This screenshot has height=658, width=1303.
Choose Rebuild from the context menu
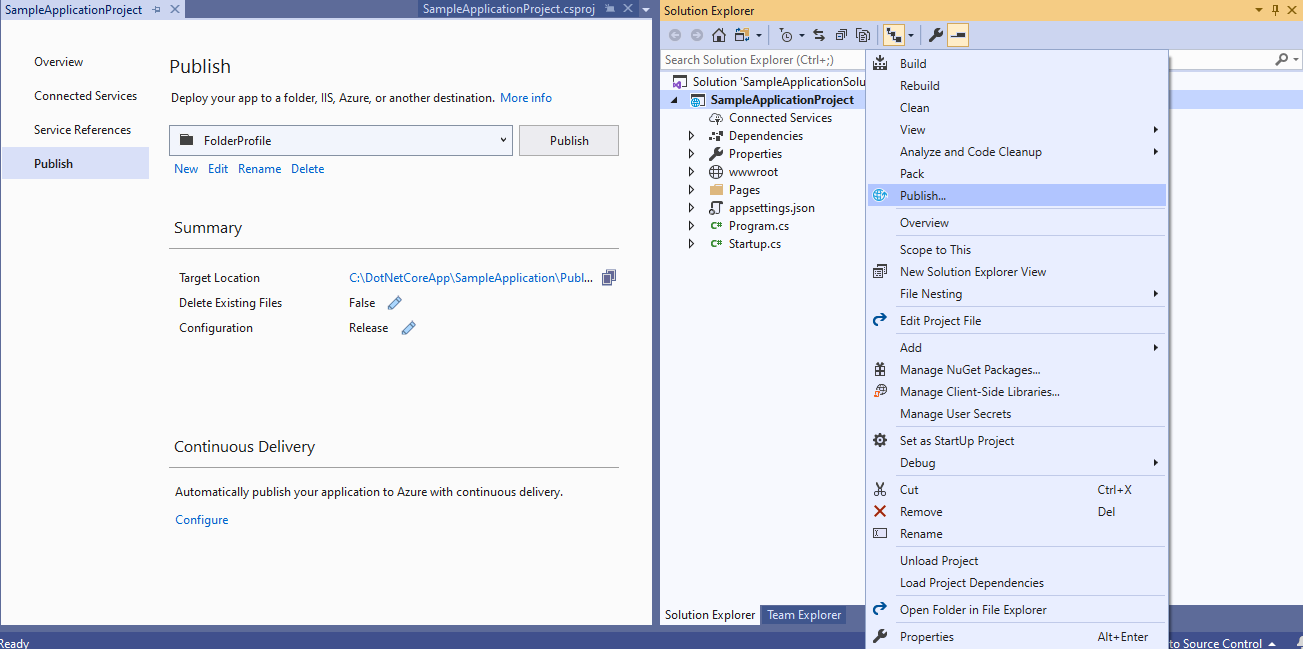click(1017, 86)
